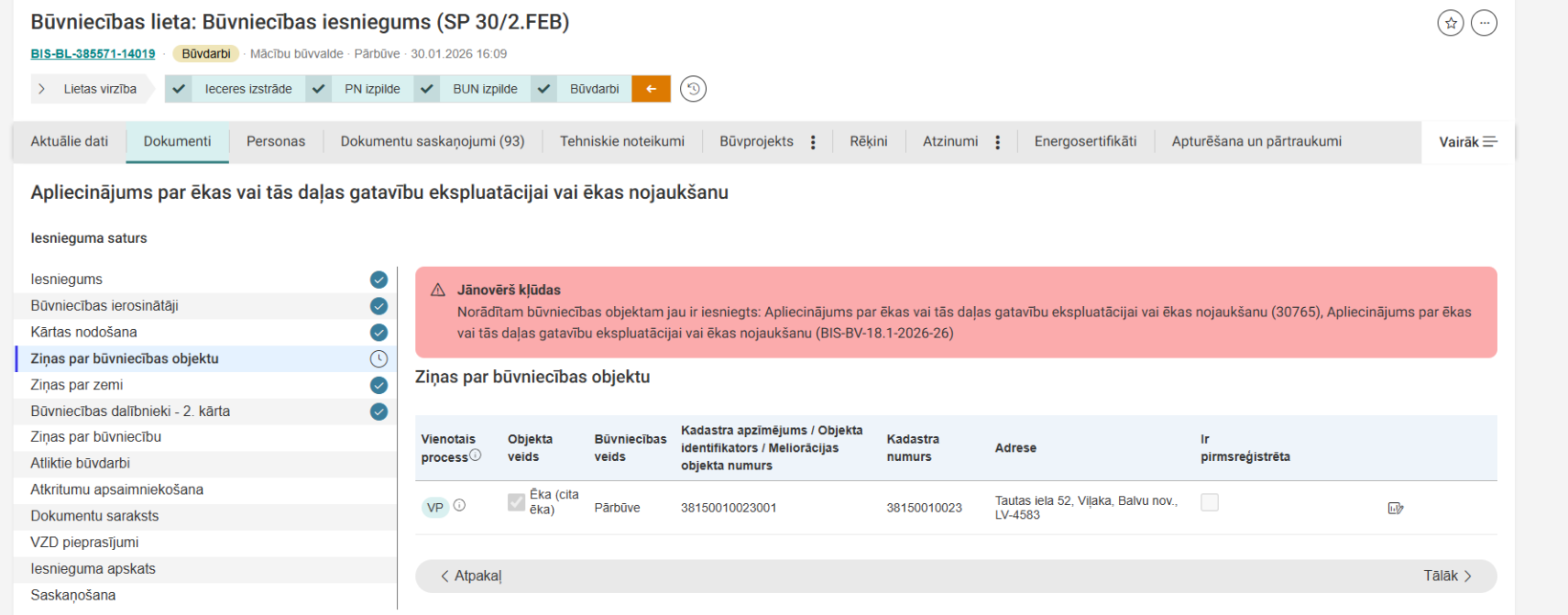The height and width of the screenshot is (615, 1568).
Task: Click the Būvdarbi status badge
Action: point(206,54)
